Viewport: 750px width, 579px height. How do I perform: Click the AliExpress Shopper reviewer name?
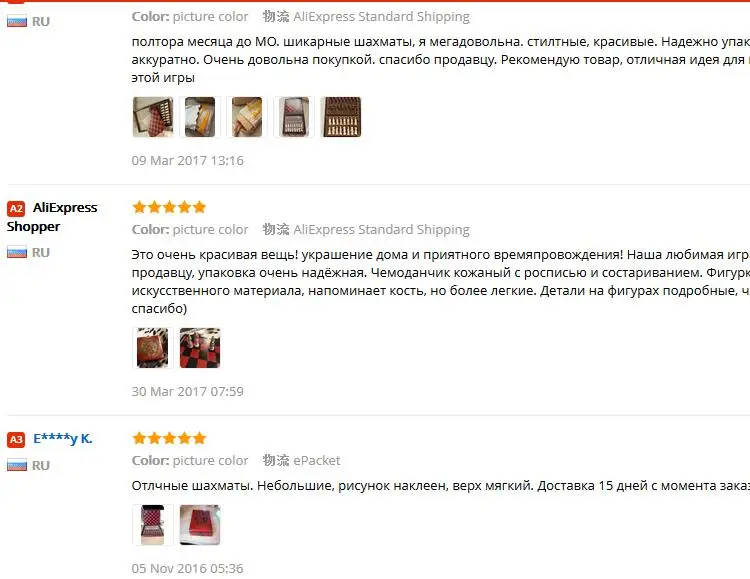pyautogui.click(x=52, y=217)
